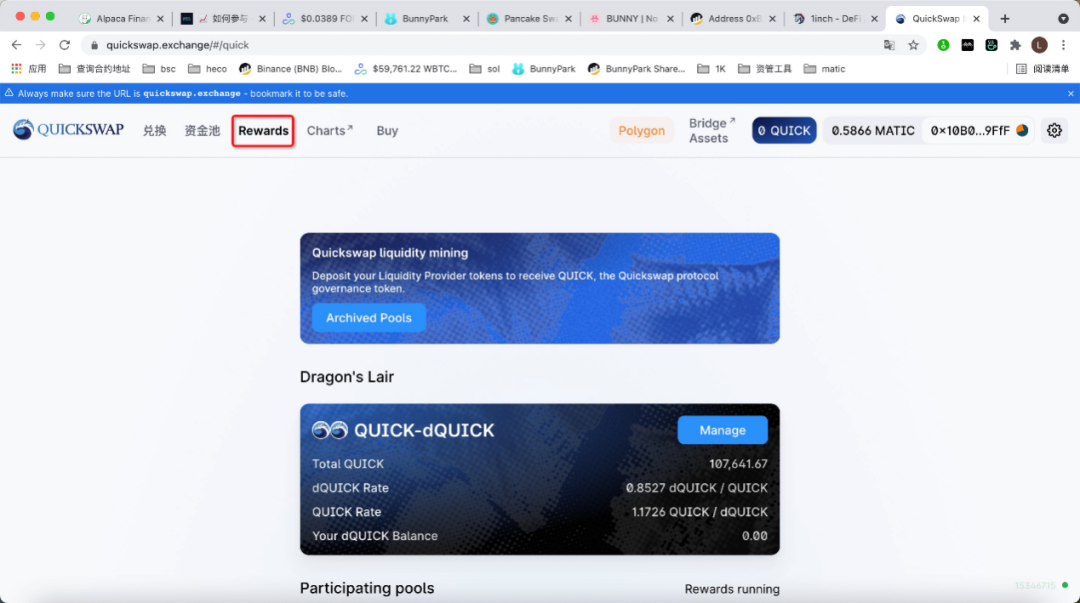Viewport: 1080px width, 603px height.
Task: Open the 资管工具 bookmarks folder
Action: [765, 69]
